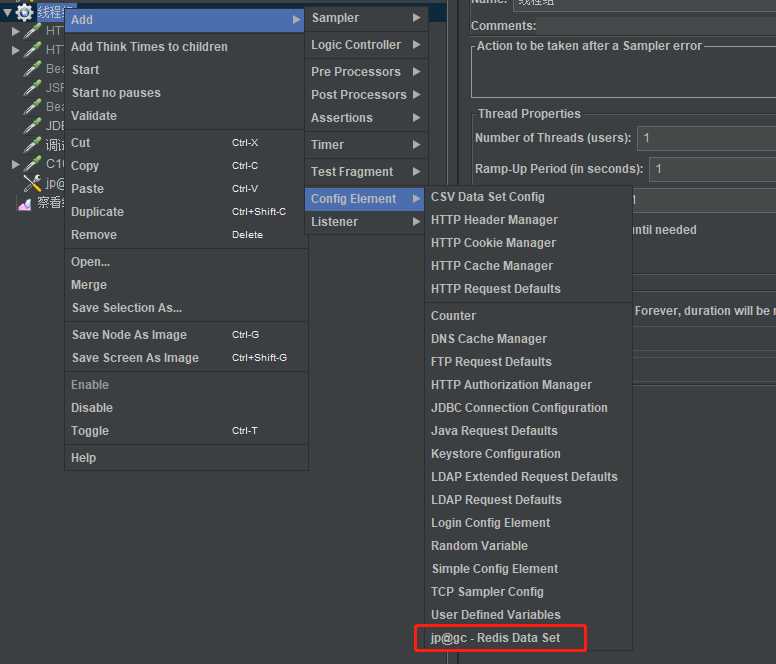The image size is (776, 664).
Task: Click Merge in context menu
Action: (185, 285)
